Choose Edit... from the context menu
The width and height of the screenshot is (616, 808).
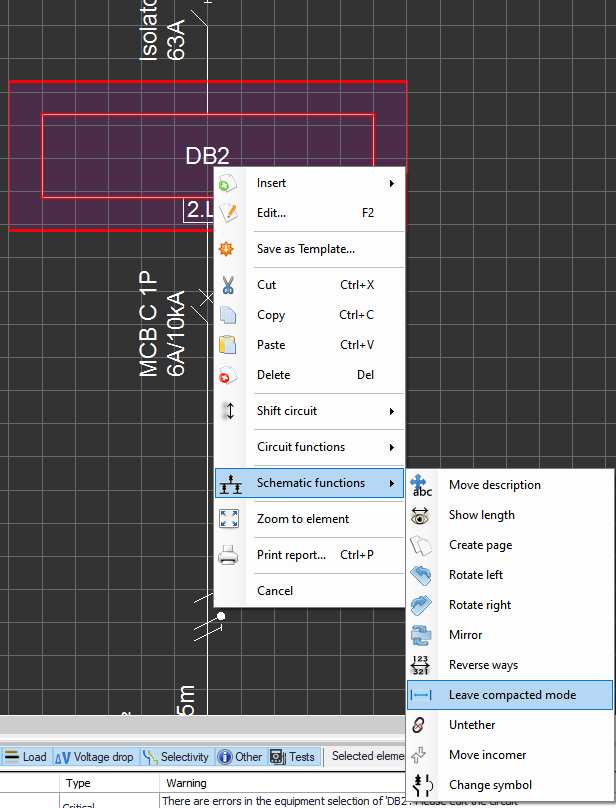[309, 213]
